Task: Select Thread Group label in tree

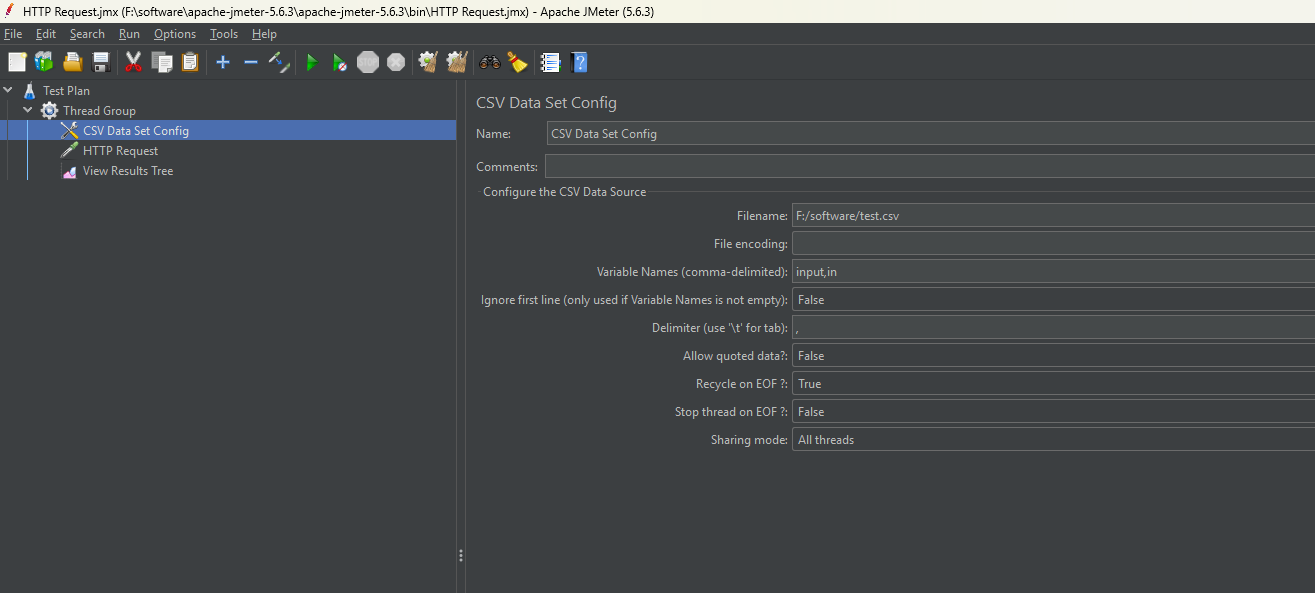Action: (99, 110)
